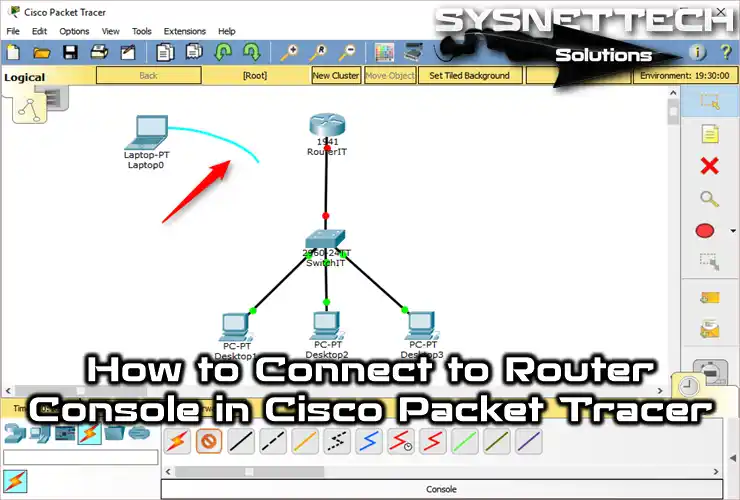740x500 pixels.
Task: Expand the drawing shape dropdown arrow
Action: pos(733,231)
